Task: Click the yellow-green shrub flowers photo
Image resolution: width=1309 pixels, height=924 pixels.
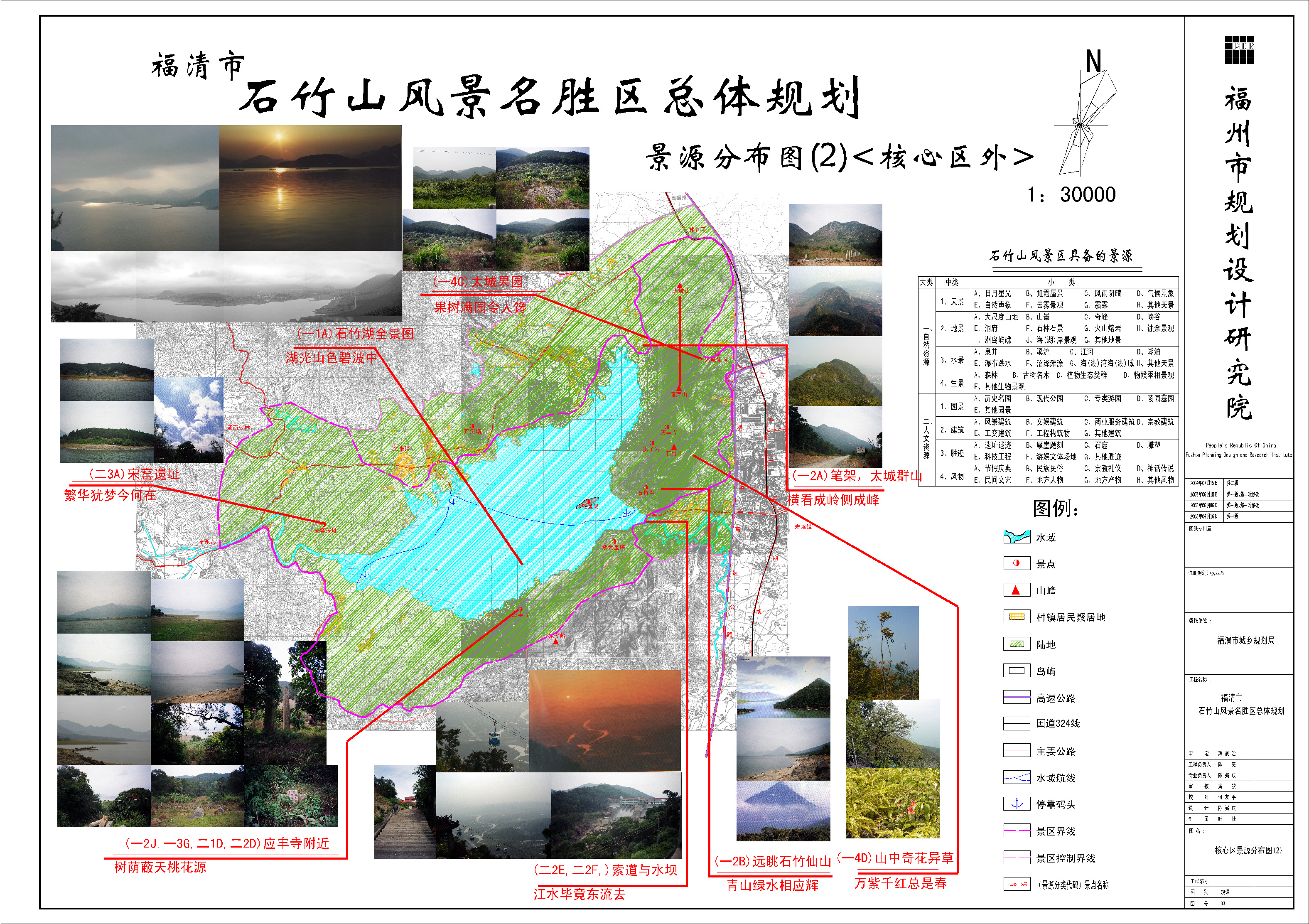Action: [x=892, y=803]
